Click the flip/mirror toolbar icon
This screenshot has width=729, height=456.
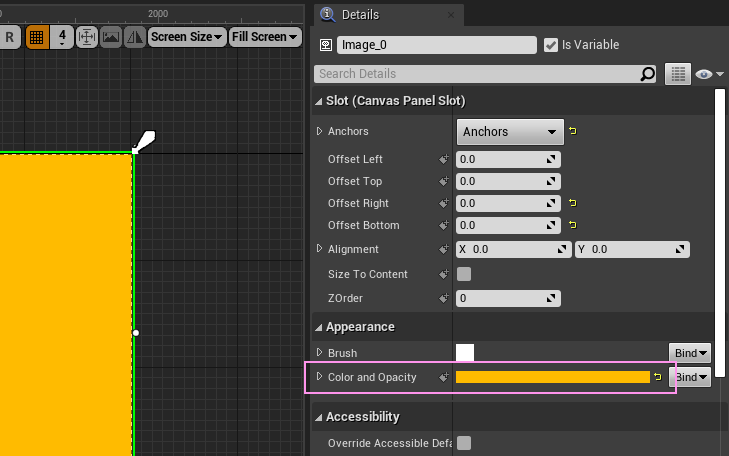135,37
